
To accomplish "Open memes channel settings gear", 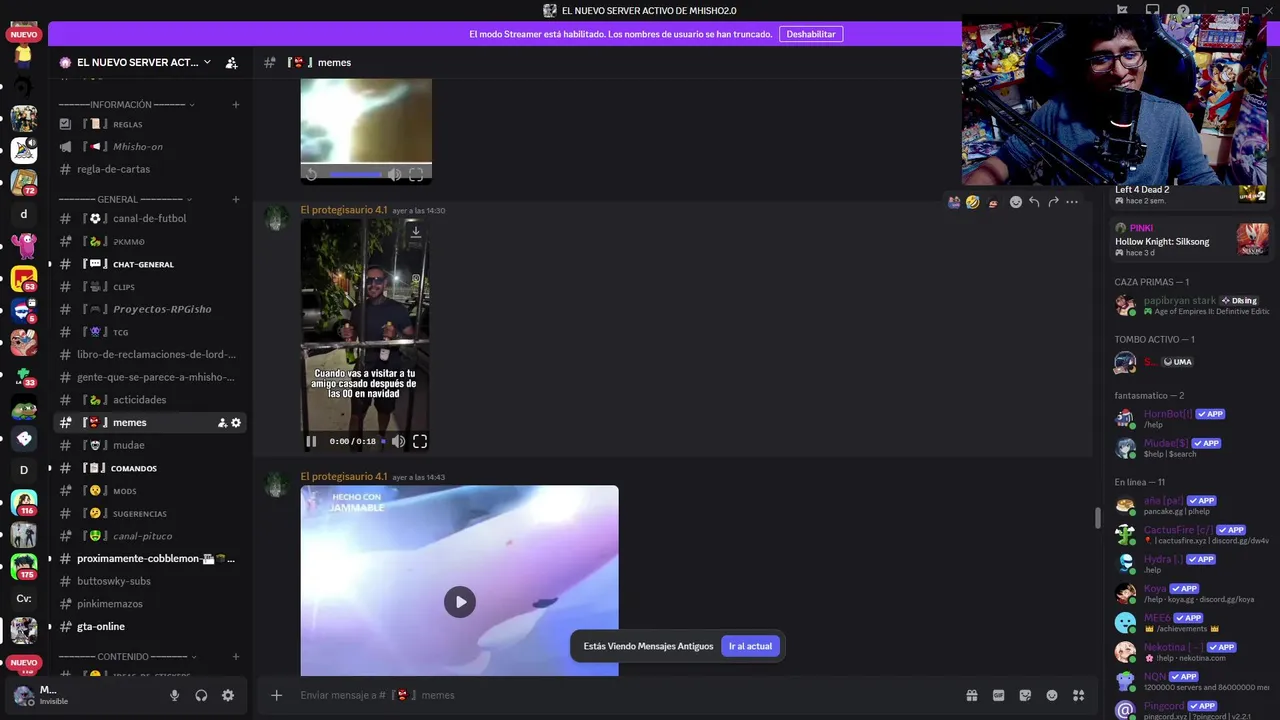I will (x=236, y=423).
